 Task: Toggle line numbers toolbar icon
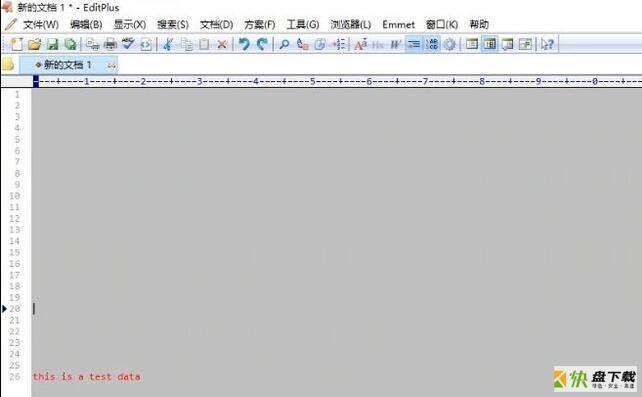tap(432, 44)
